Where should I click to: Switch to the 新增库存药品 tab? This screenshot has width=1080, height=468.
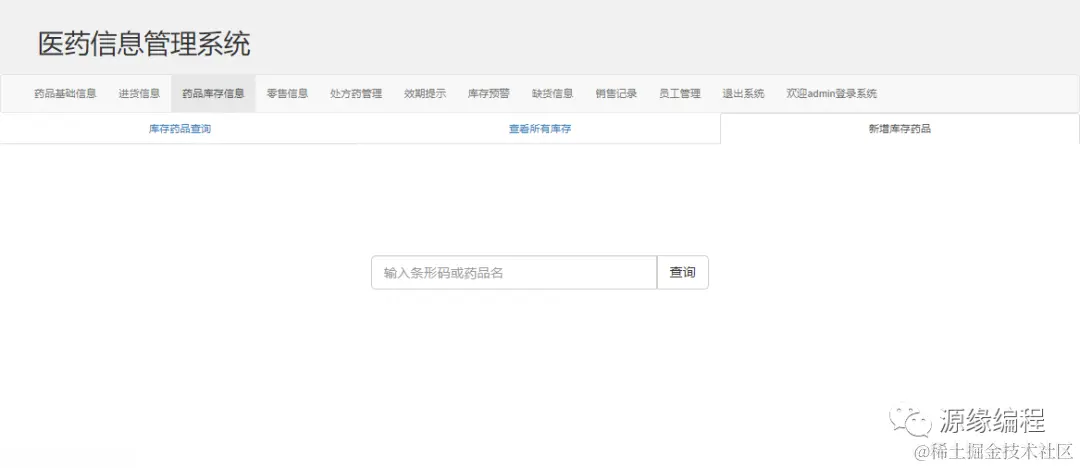pos(900,129)
